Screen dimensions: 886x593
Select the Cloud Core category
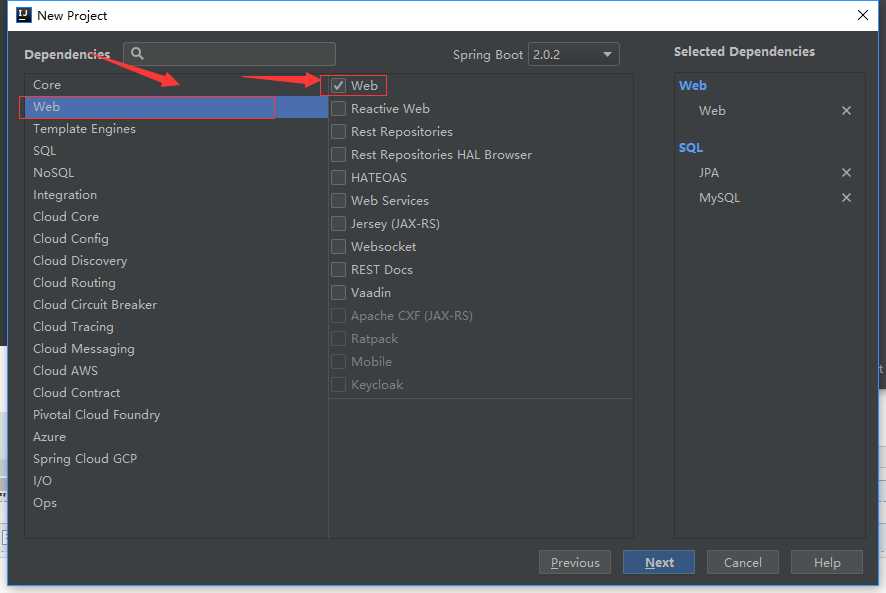point(176,217)
